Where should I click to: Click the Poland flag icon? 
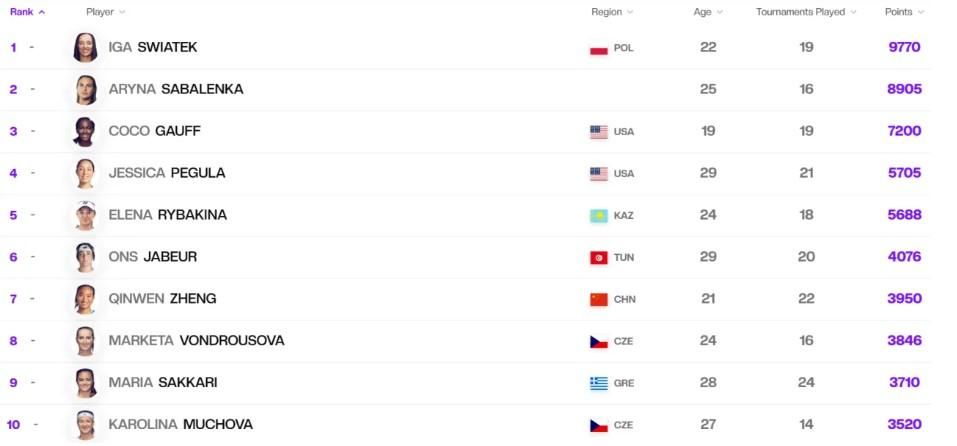click(x=599, y=48)
